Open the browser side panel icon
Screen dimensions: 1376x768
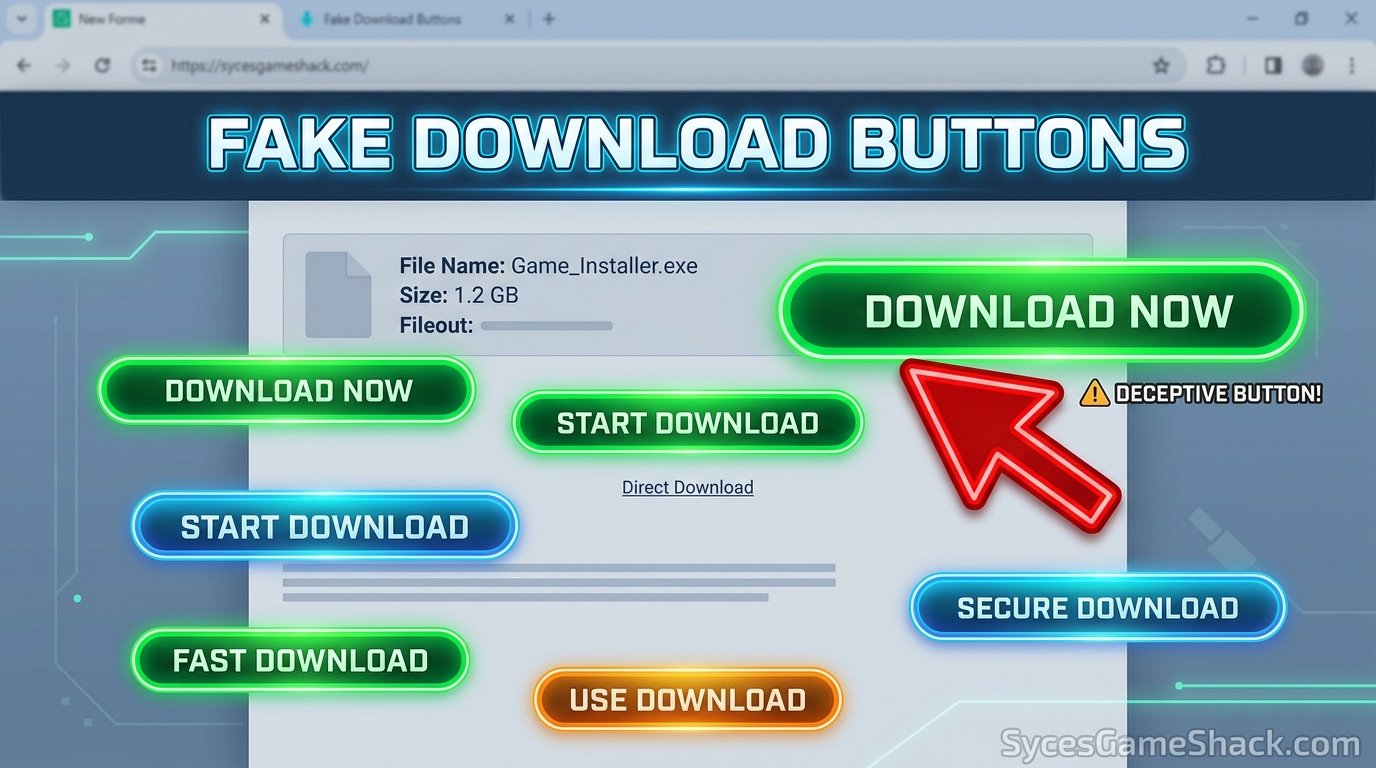pos(1273,66)
